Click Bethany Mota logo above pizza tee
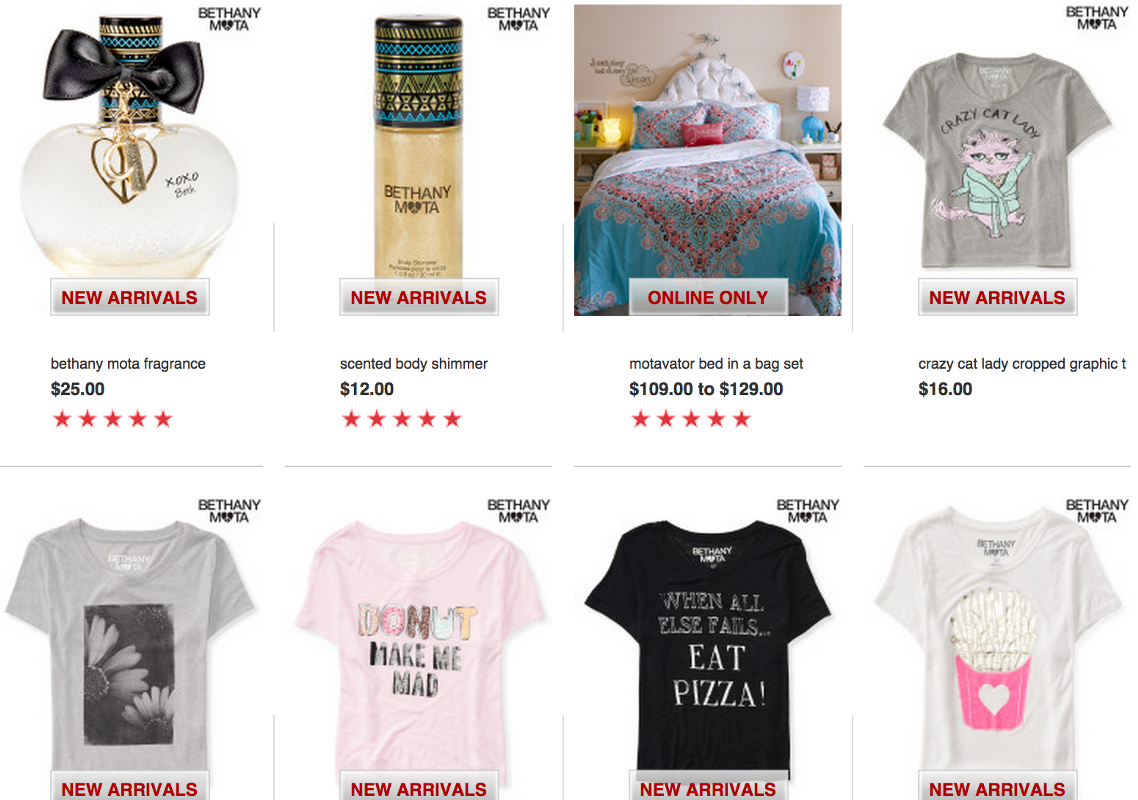This screenshot has width=1138, height=800. (x=808, y=511)
